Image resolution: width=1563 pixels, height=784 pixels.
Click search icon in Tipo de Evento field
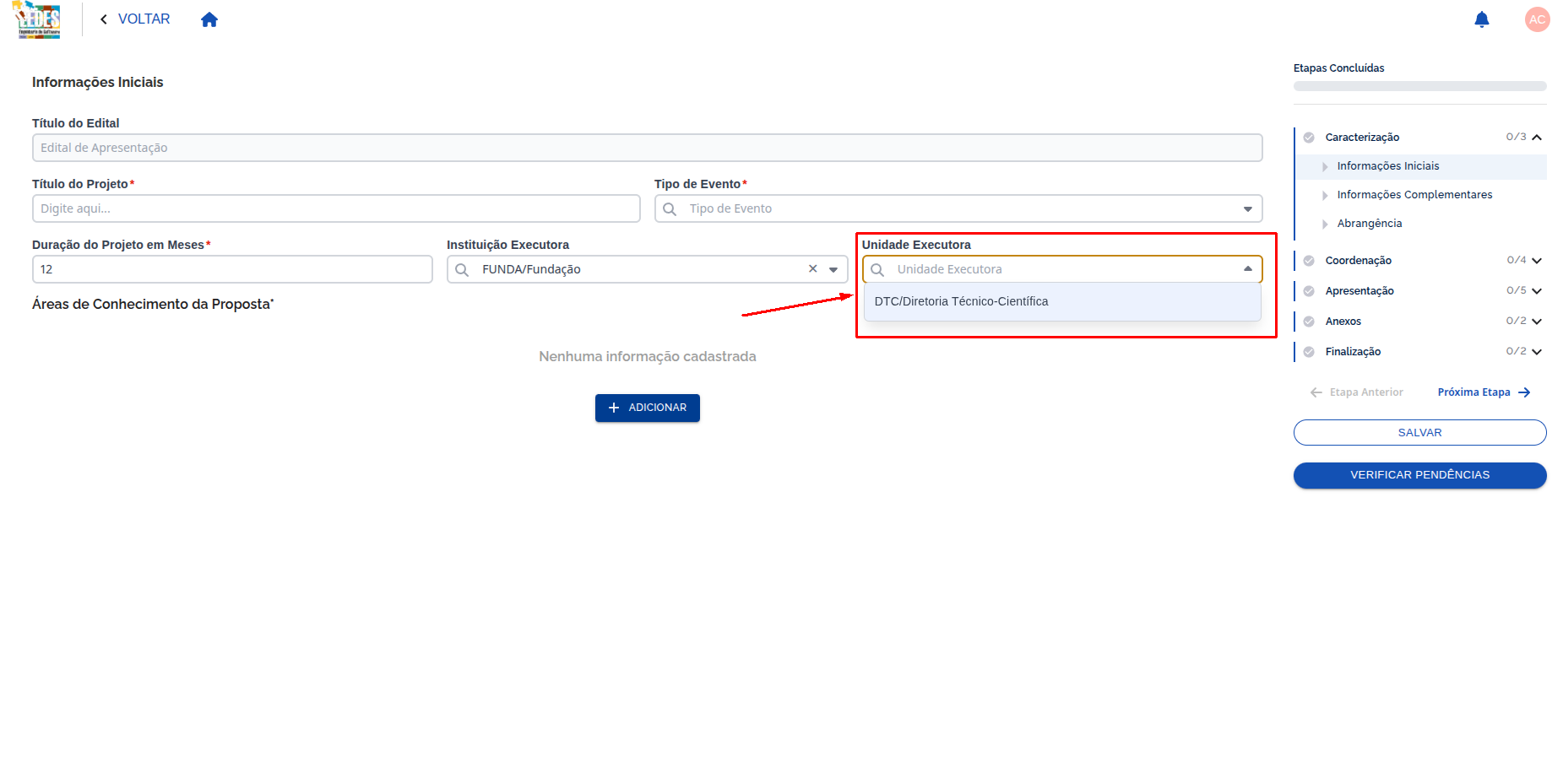tap(670, 208)
